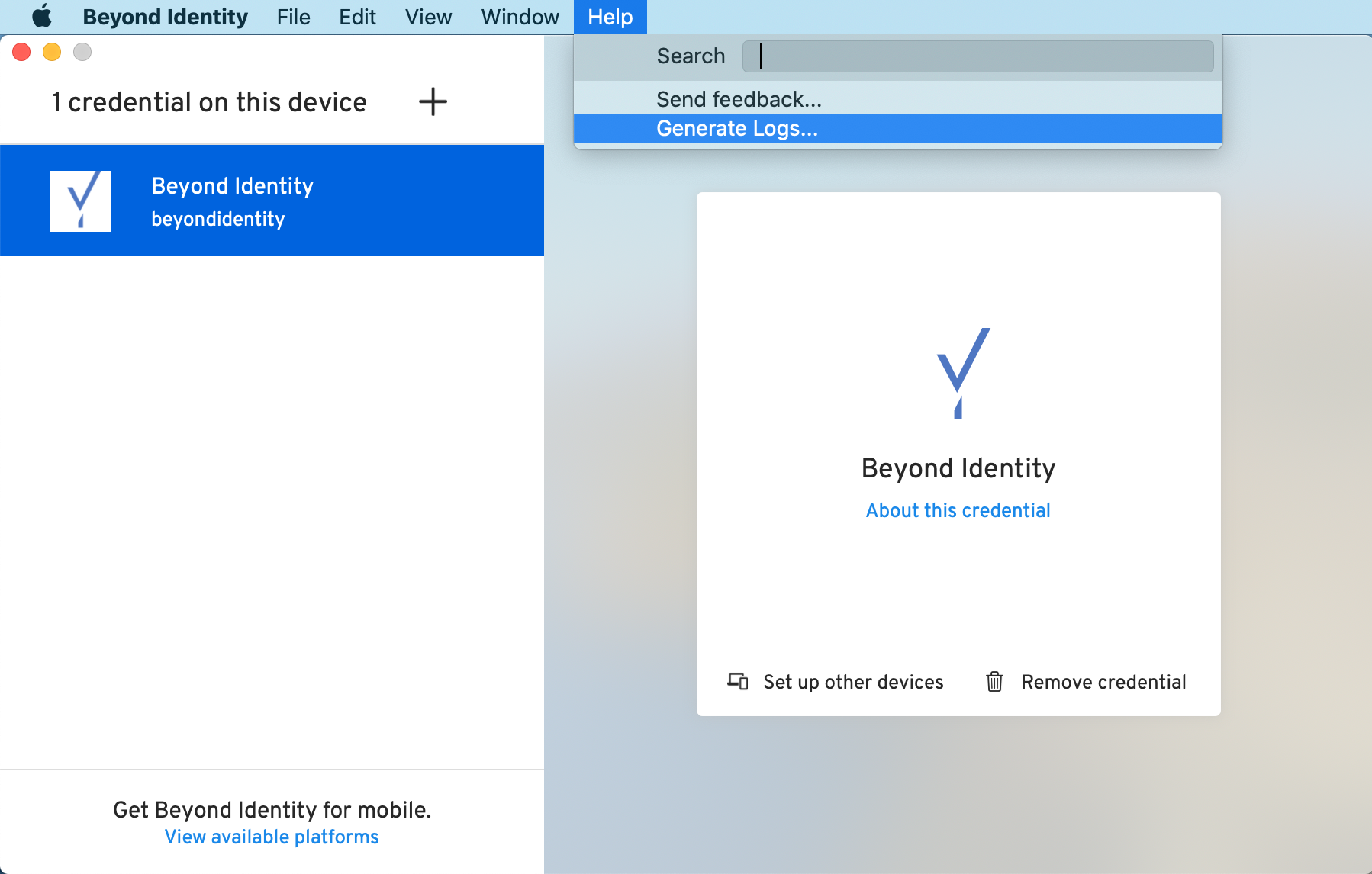
Task: Open the File menu
Action: point(293,17)
